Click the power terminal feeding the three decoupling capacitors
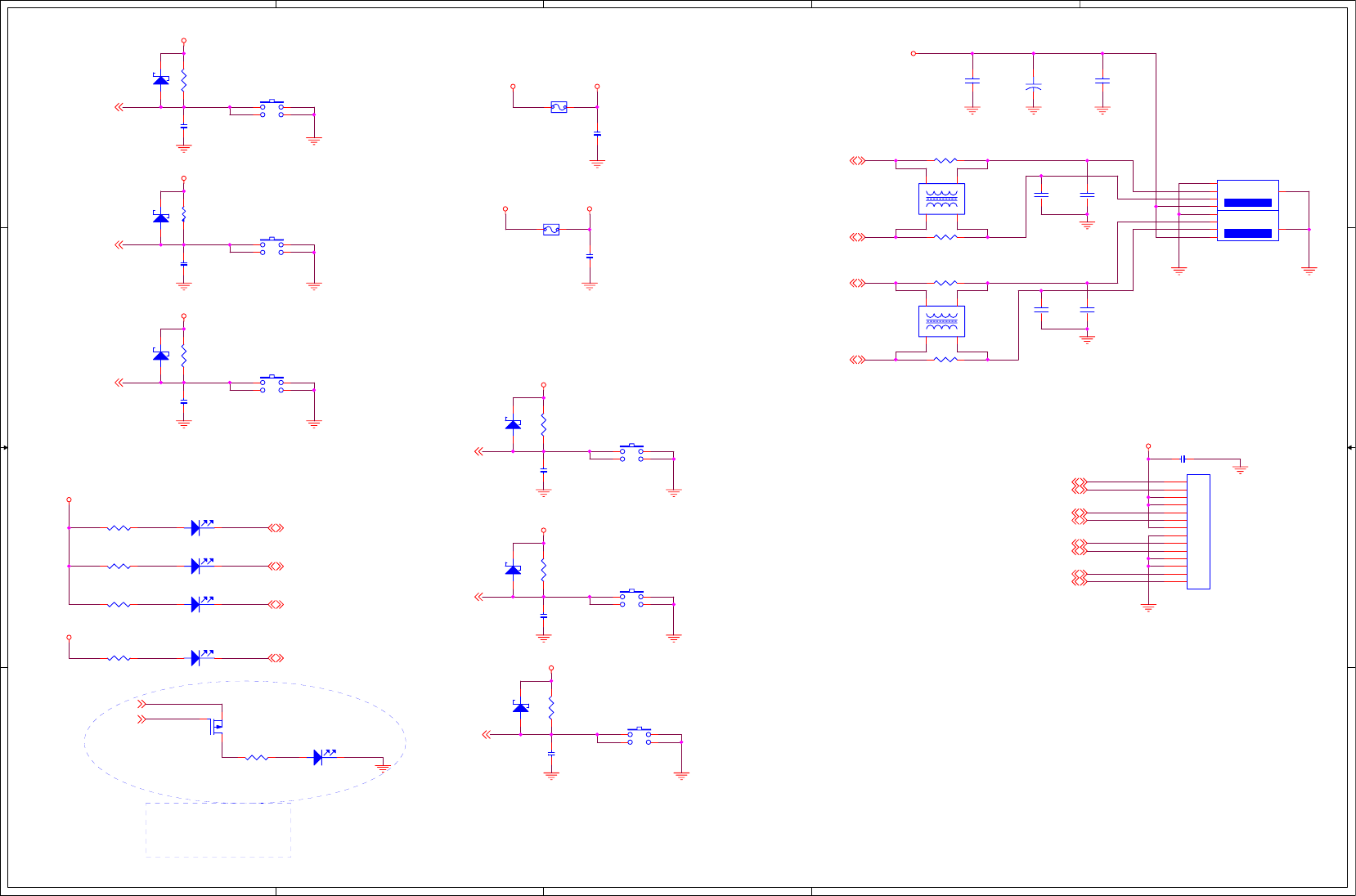This screenshot has height=896, width=1356. click(x=914, y=54)
